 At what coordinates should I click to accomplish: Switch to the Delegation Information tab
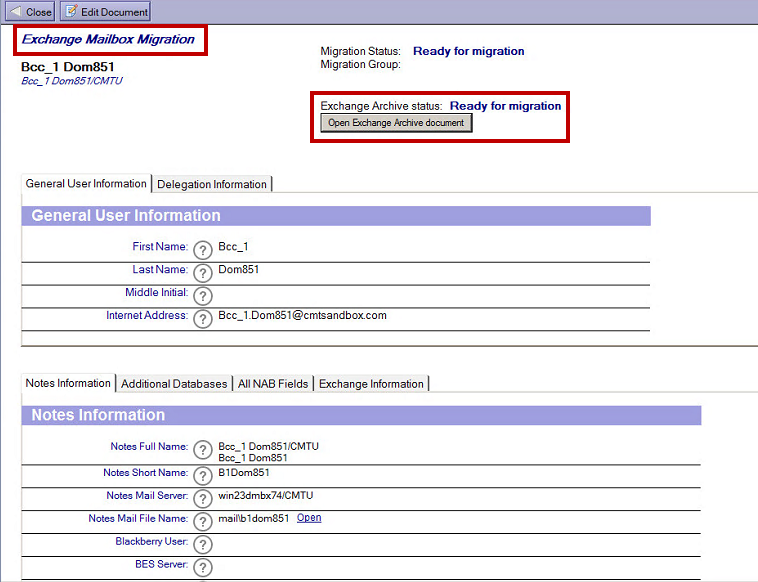tap(212, 184)
